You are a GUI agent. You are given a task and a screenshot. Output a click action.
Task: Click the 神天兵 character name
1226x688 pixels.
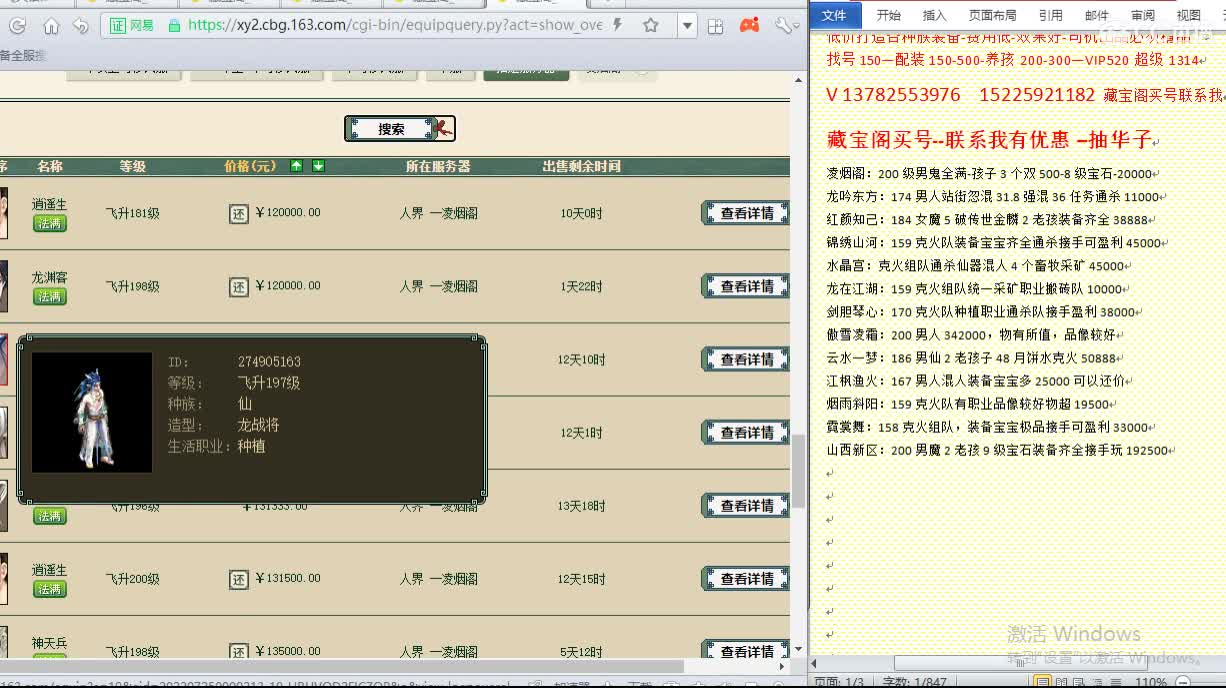coord(50,643)
